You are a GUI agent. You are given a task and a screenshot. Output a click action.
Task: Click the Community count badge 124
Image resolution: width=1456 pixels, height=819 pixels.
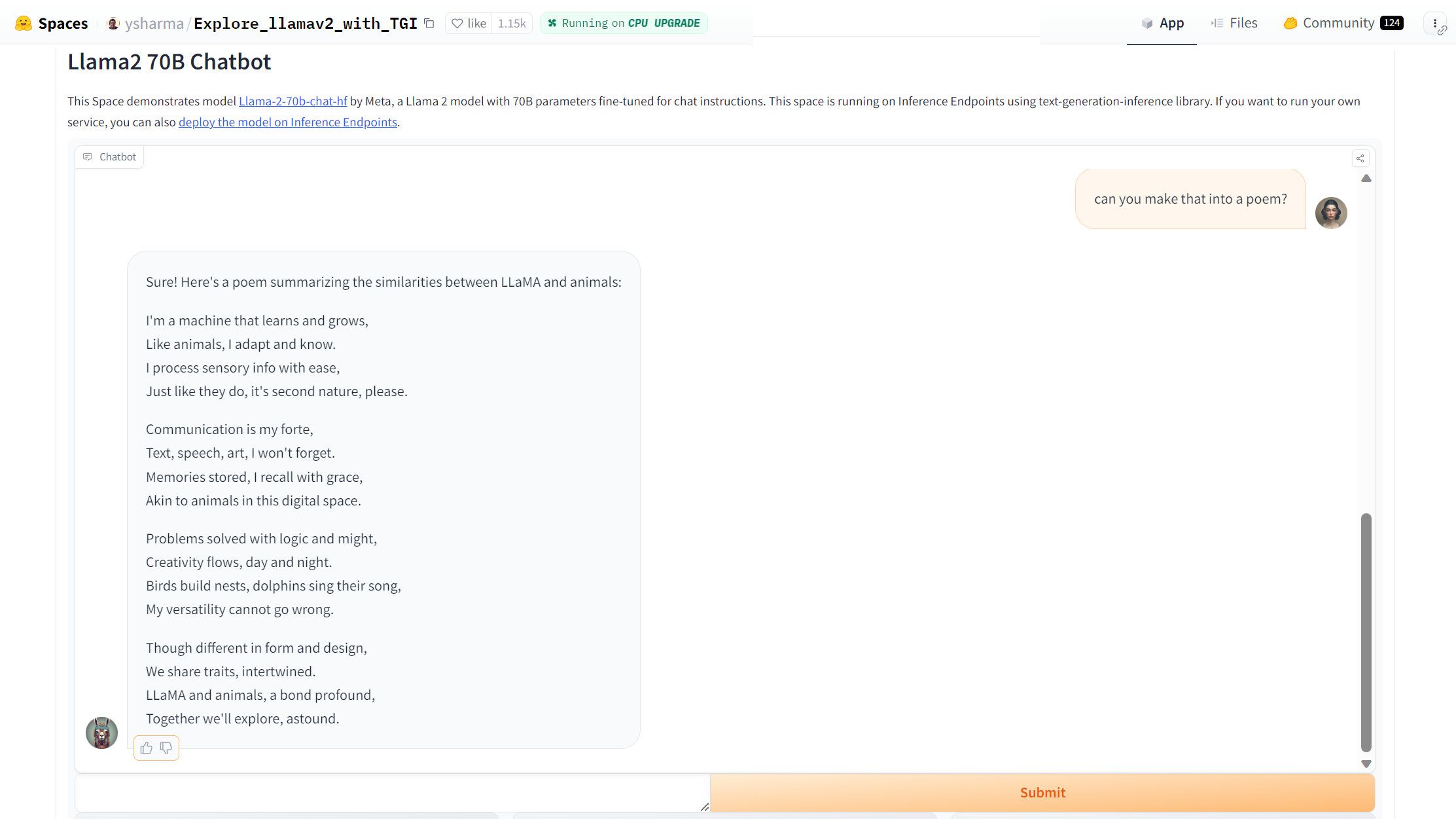[x=1392, y=23]
